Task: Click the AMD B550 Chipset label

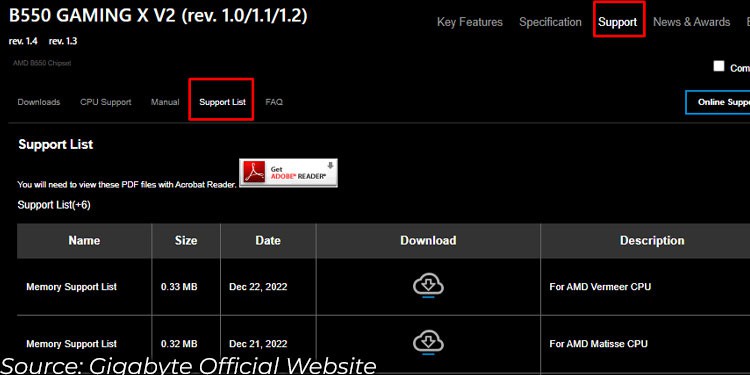Action: tap(42, 63)
